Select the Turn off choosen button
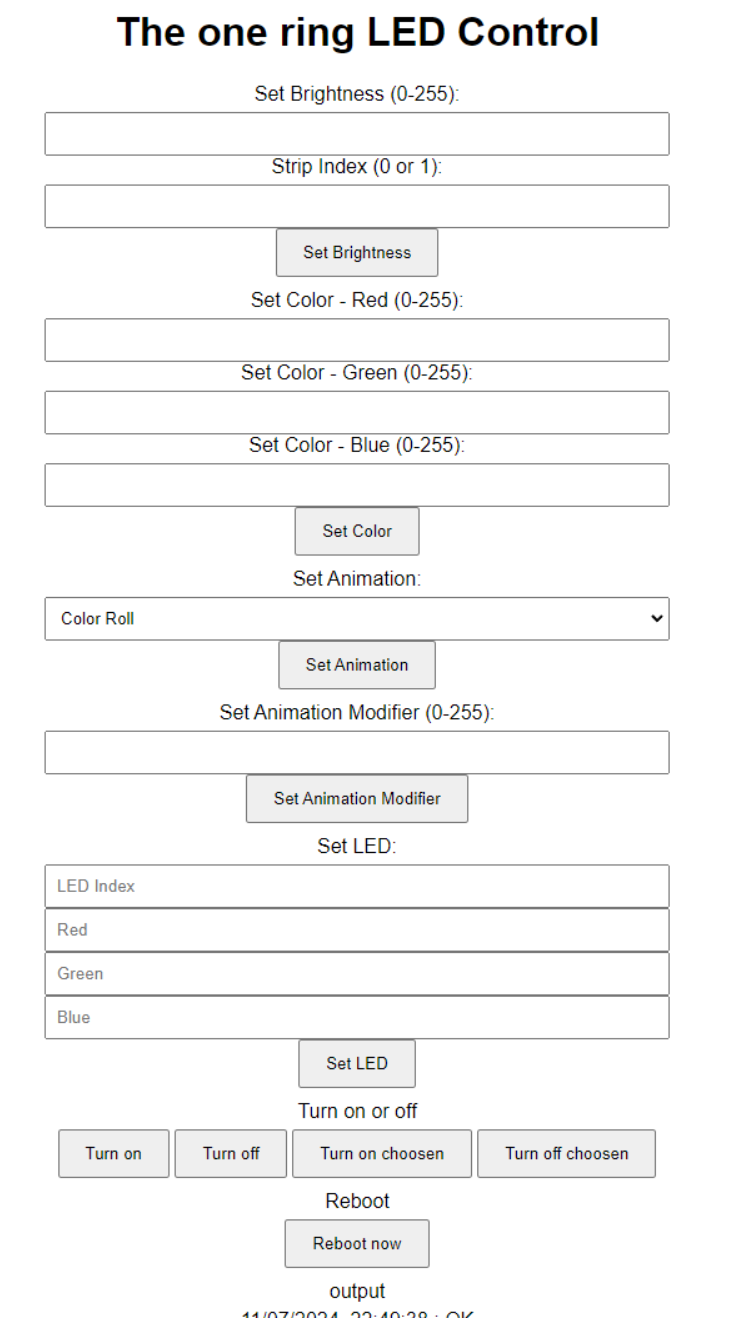The width and height of the screenshot is (739, 1318). [x=566, y=1153]
